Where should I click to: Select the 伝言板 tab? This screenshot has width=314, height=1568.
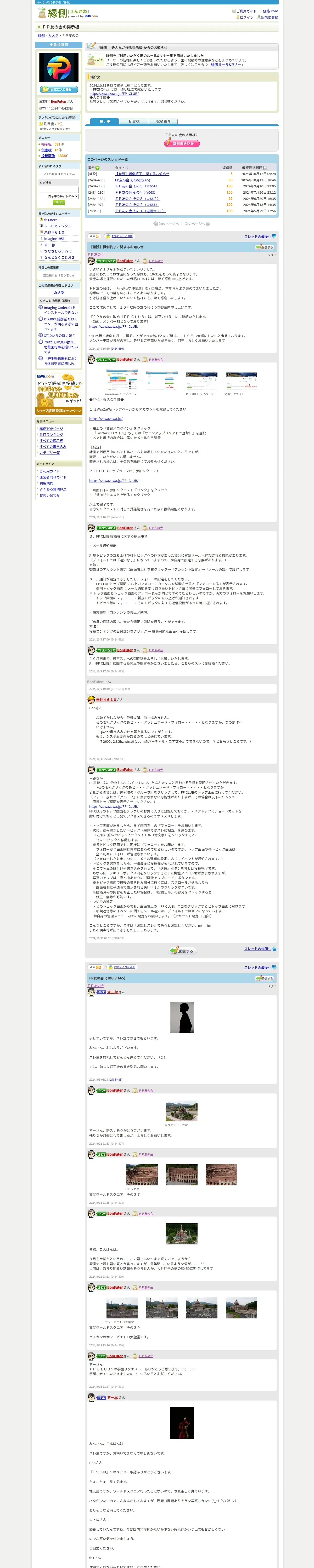[x=134, y=121]
